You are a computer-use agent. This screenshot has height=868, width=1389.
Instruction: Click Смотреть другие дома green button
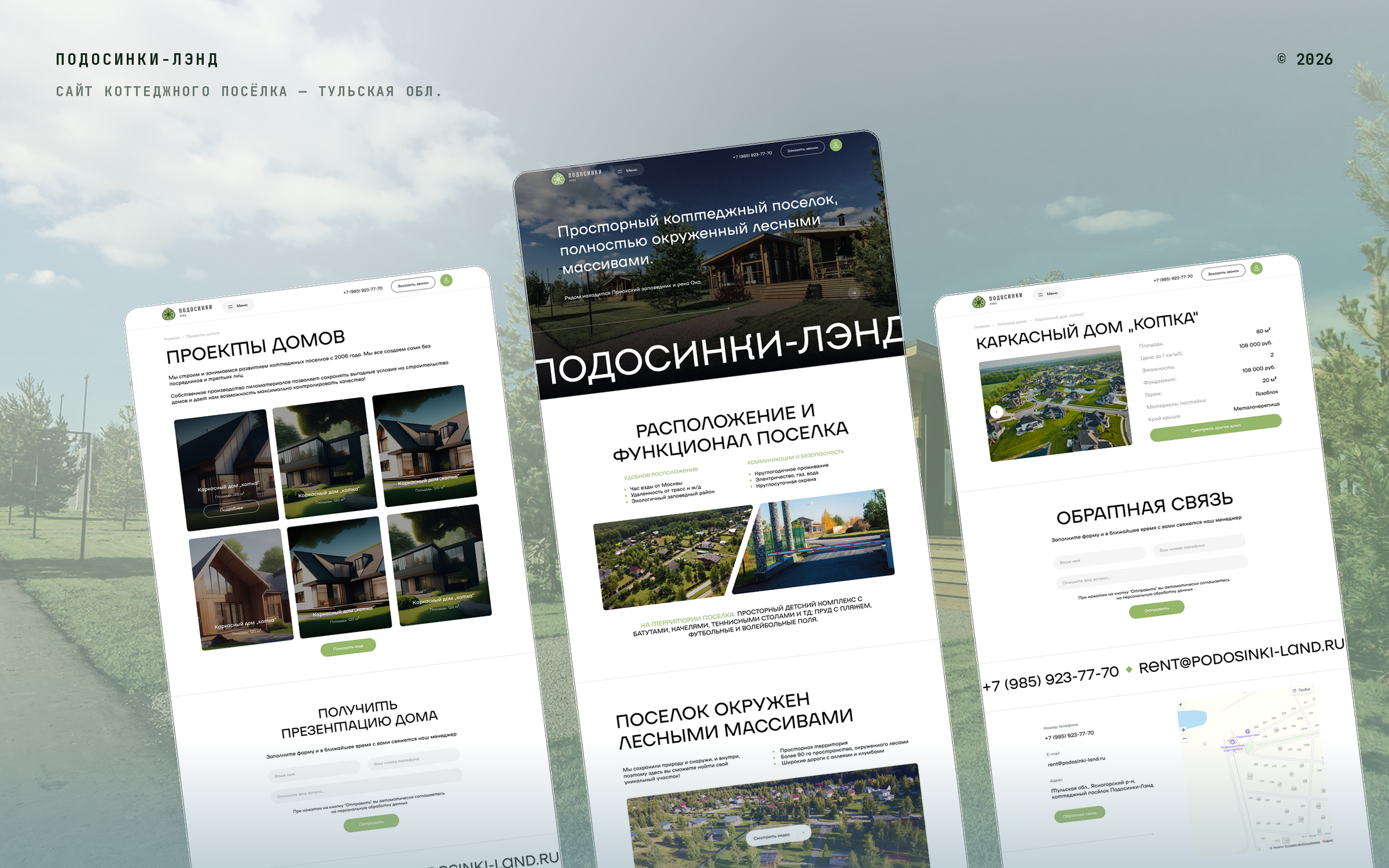click(1215, 428)
